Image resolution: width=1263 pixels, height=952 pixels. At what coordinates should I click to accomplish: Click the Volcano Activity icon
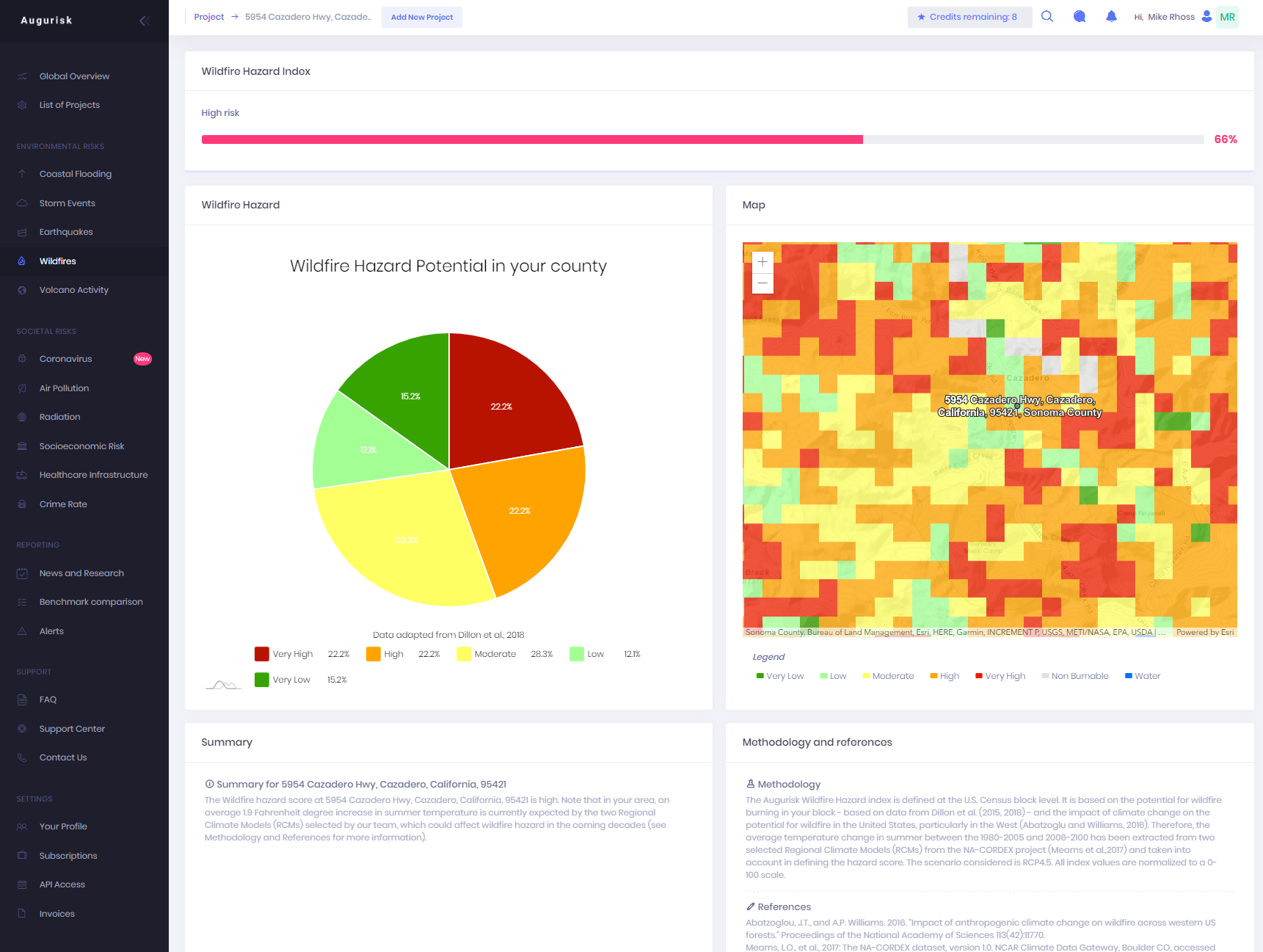pyautogui.click(x=22, y=290)
